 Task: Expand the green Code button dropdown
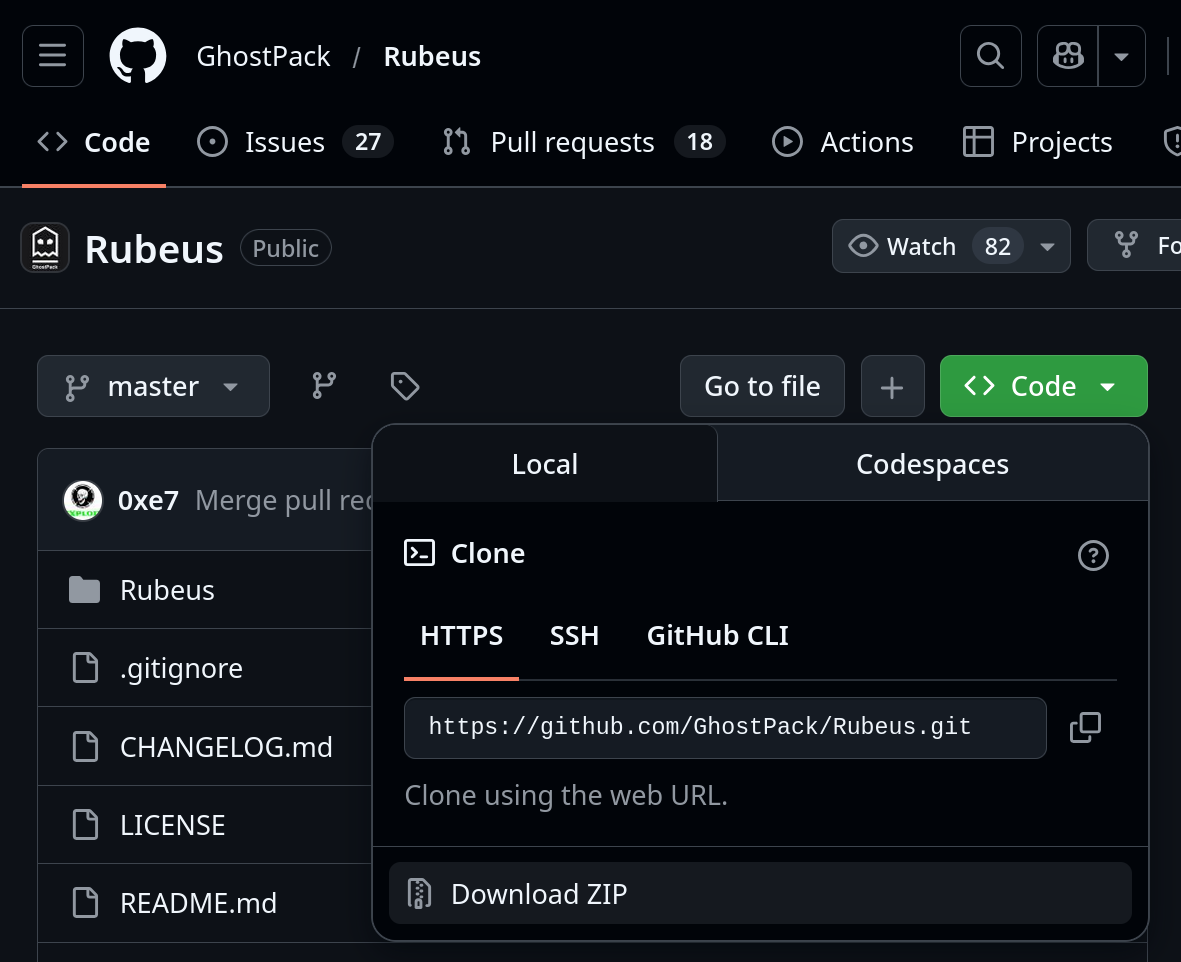tap(1107, 386)
